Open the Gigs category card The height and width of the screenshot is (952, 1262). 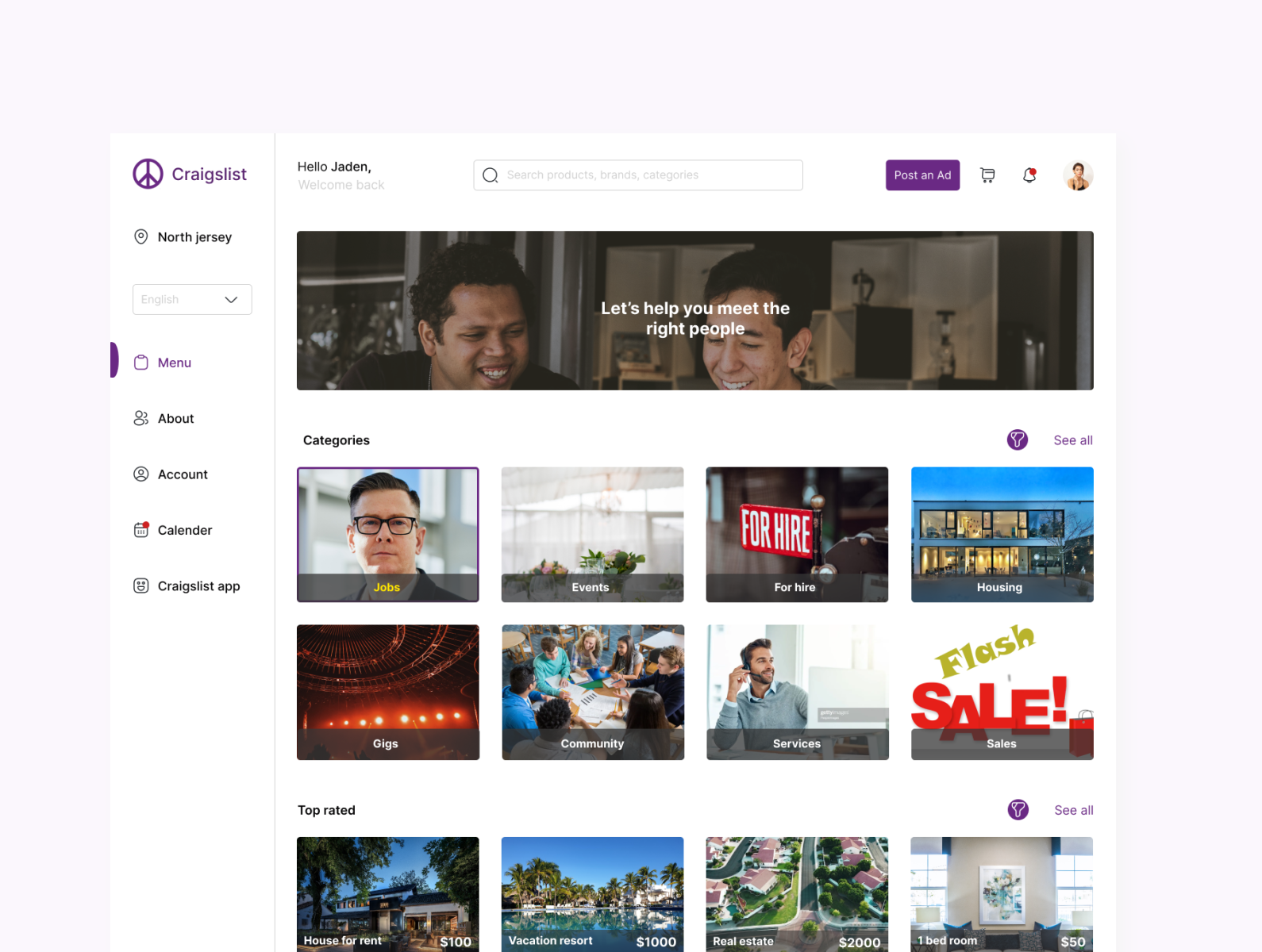[388, 693]
